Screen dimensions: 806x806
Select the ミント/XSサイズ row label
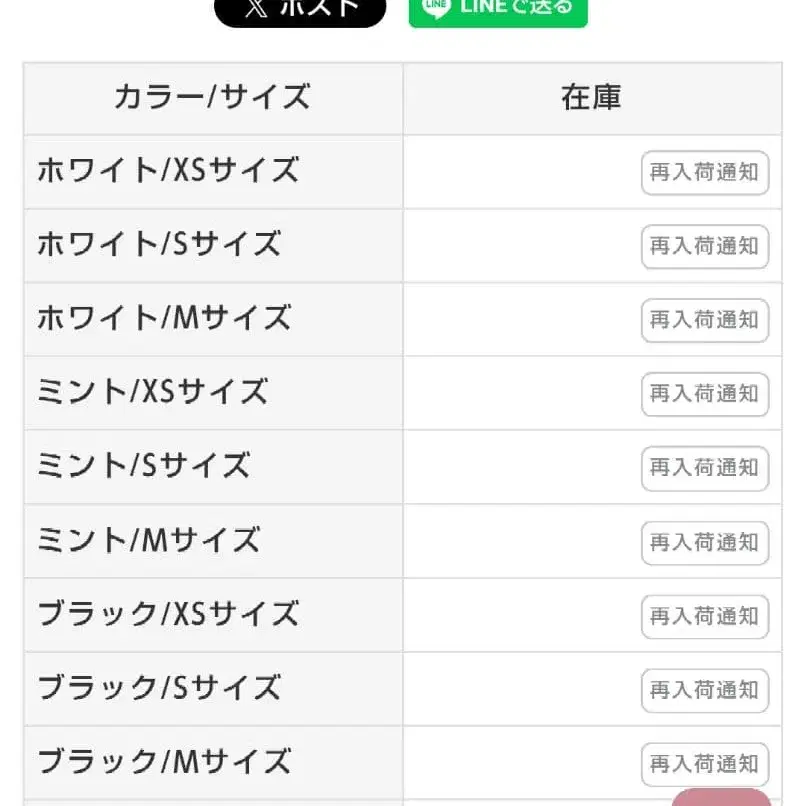152,392
